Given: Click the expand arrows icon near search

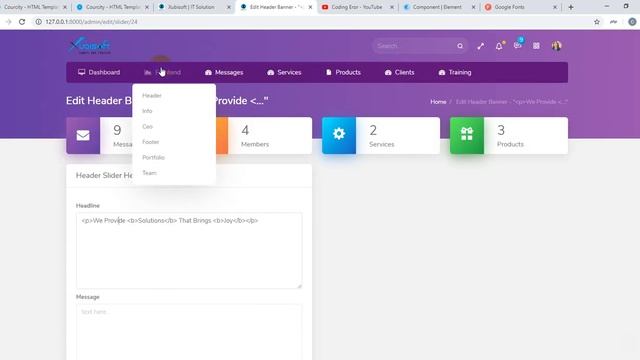Looking at the screenshot, I should 480,46.
